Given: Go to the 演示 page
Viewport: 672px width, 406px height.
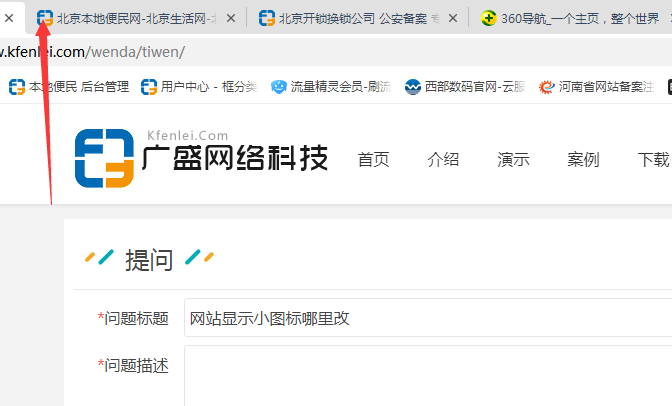Looking at the screenshot, I should point(513,160).
